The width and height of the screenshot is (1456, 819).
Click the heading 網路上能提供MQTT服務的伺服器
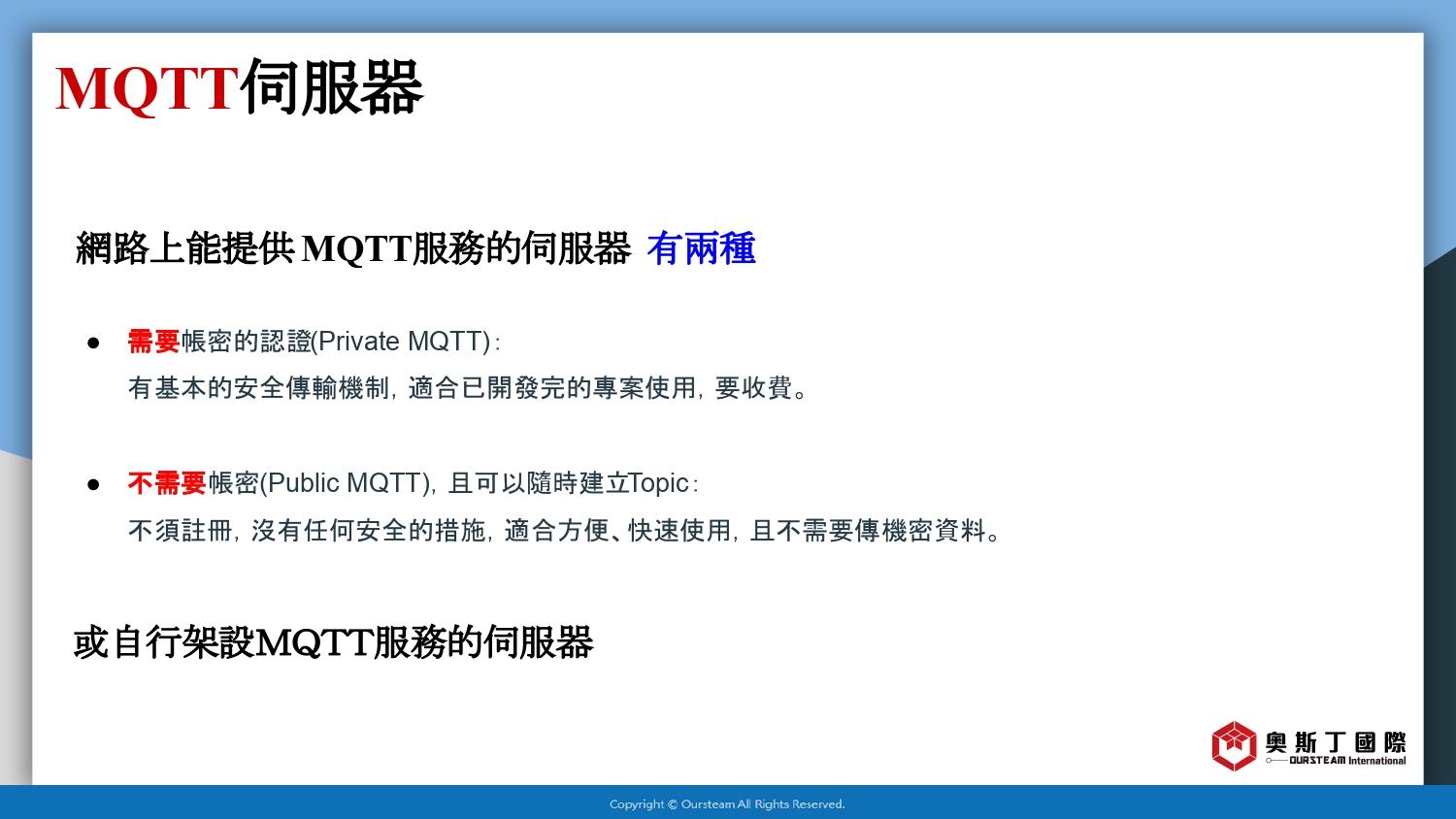point(353,249)
